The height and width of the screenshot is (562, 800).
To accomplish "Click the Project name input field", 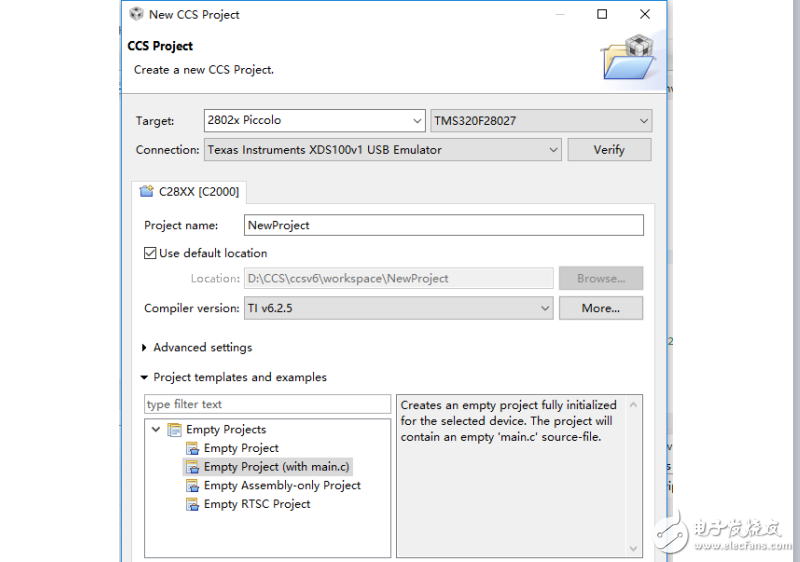I will point(443,225).
